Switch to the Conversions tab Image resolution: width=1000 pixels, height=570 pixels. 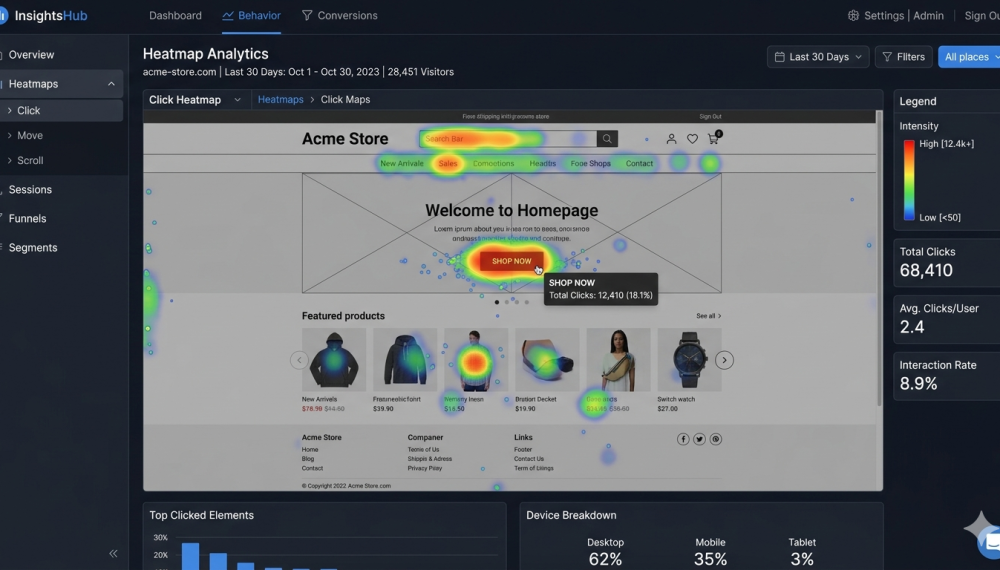coord(340,15)
